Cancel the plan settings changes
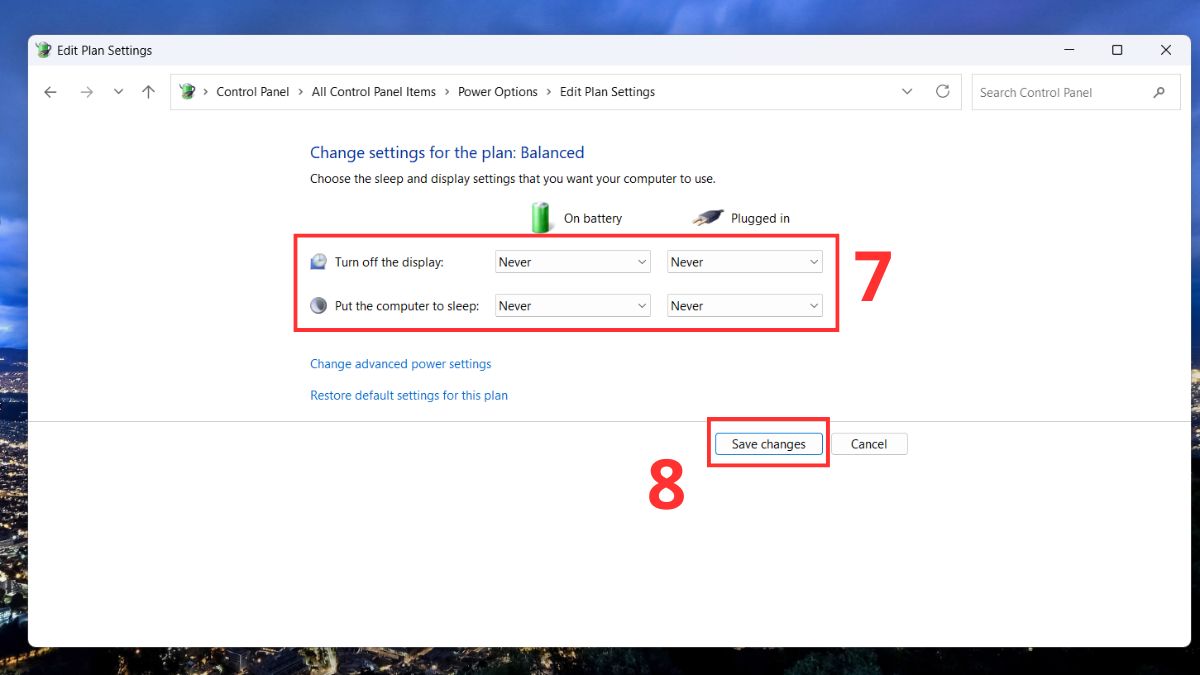 (869, 444)
